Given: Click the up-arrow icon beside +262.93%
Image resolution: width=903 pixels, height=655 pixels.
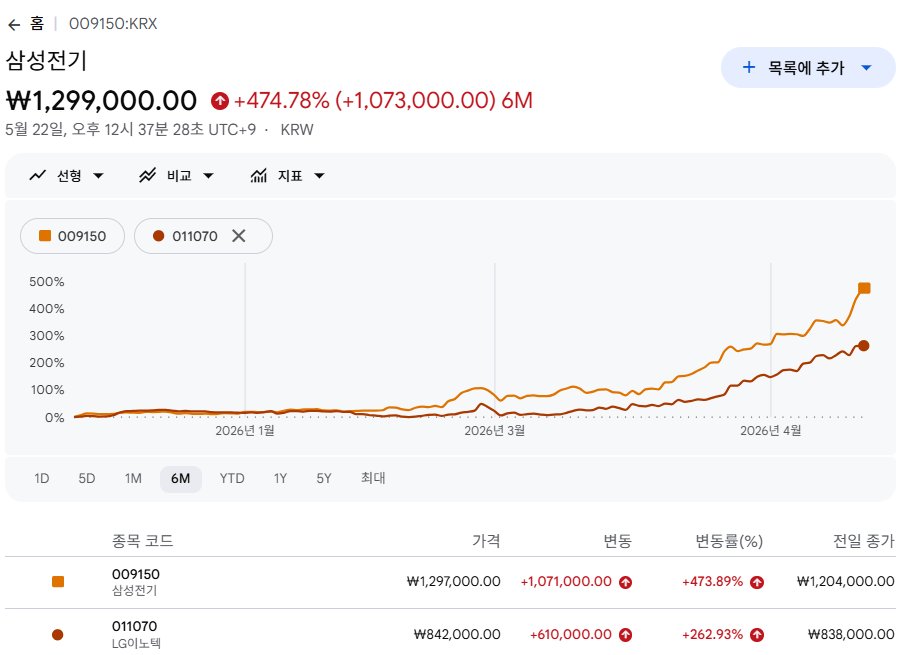Looking at the screenshot, I should [x=757, y=635].
